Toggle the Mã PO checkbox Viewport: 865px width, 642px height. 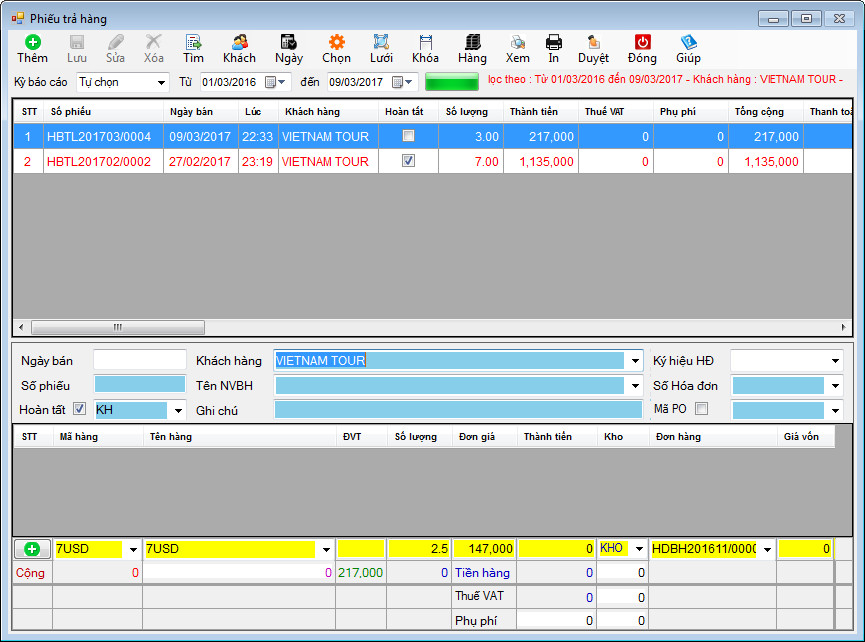coord(701,409)
